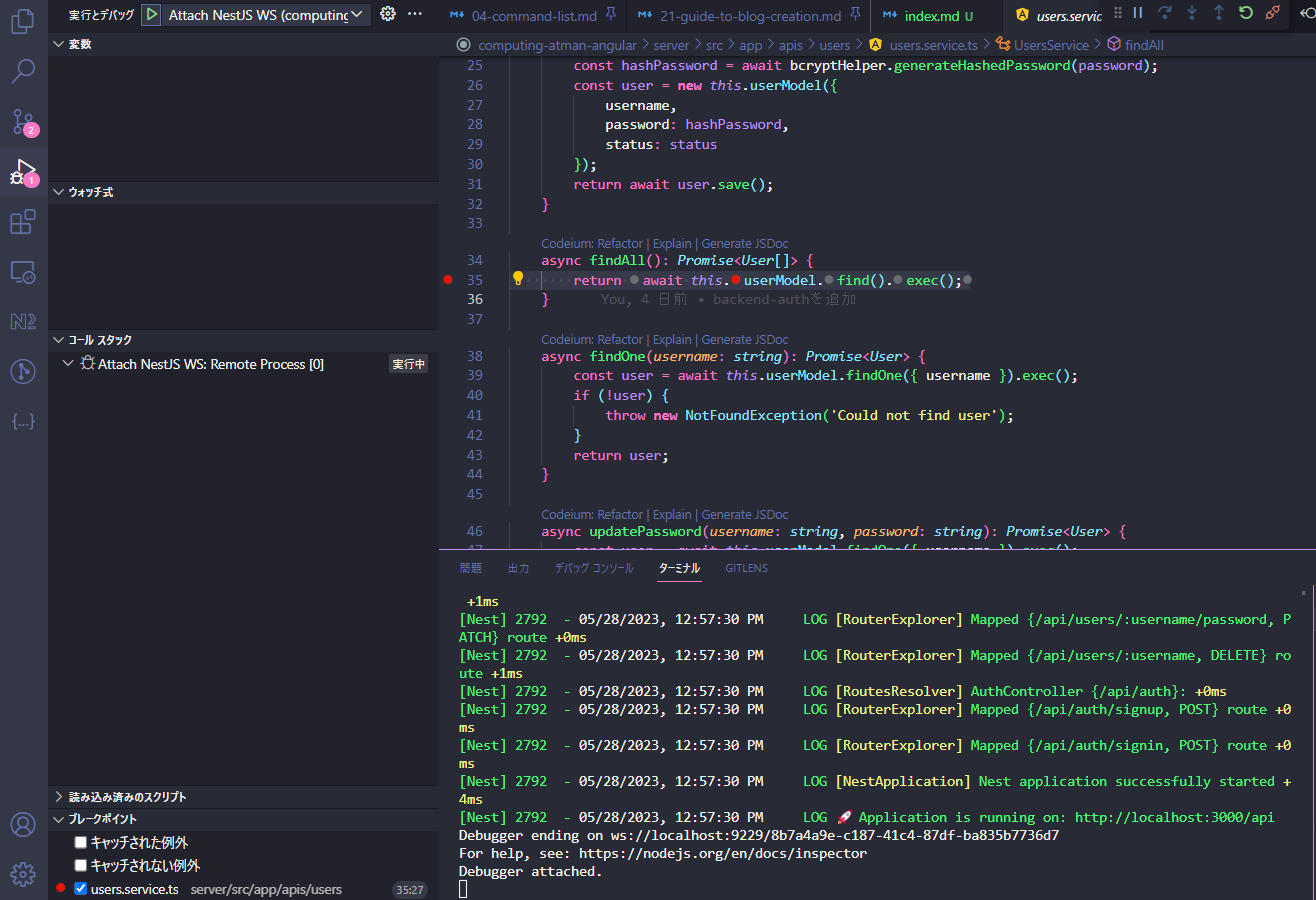Select the ターミナル panel tab

pyautogui.click(x=679, y=568)
